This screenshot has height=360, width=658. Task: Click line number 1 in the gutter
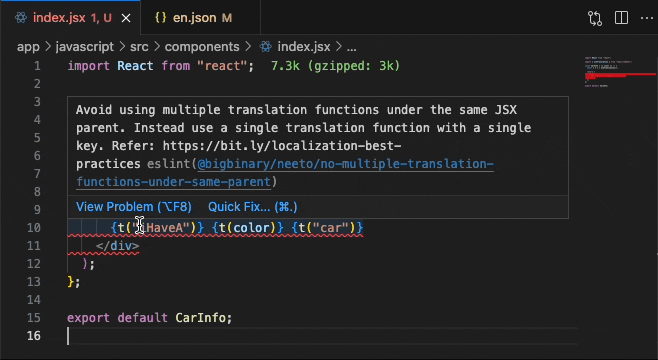click(37, 66)
